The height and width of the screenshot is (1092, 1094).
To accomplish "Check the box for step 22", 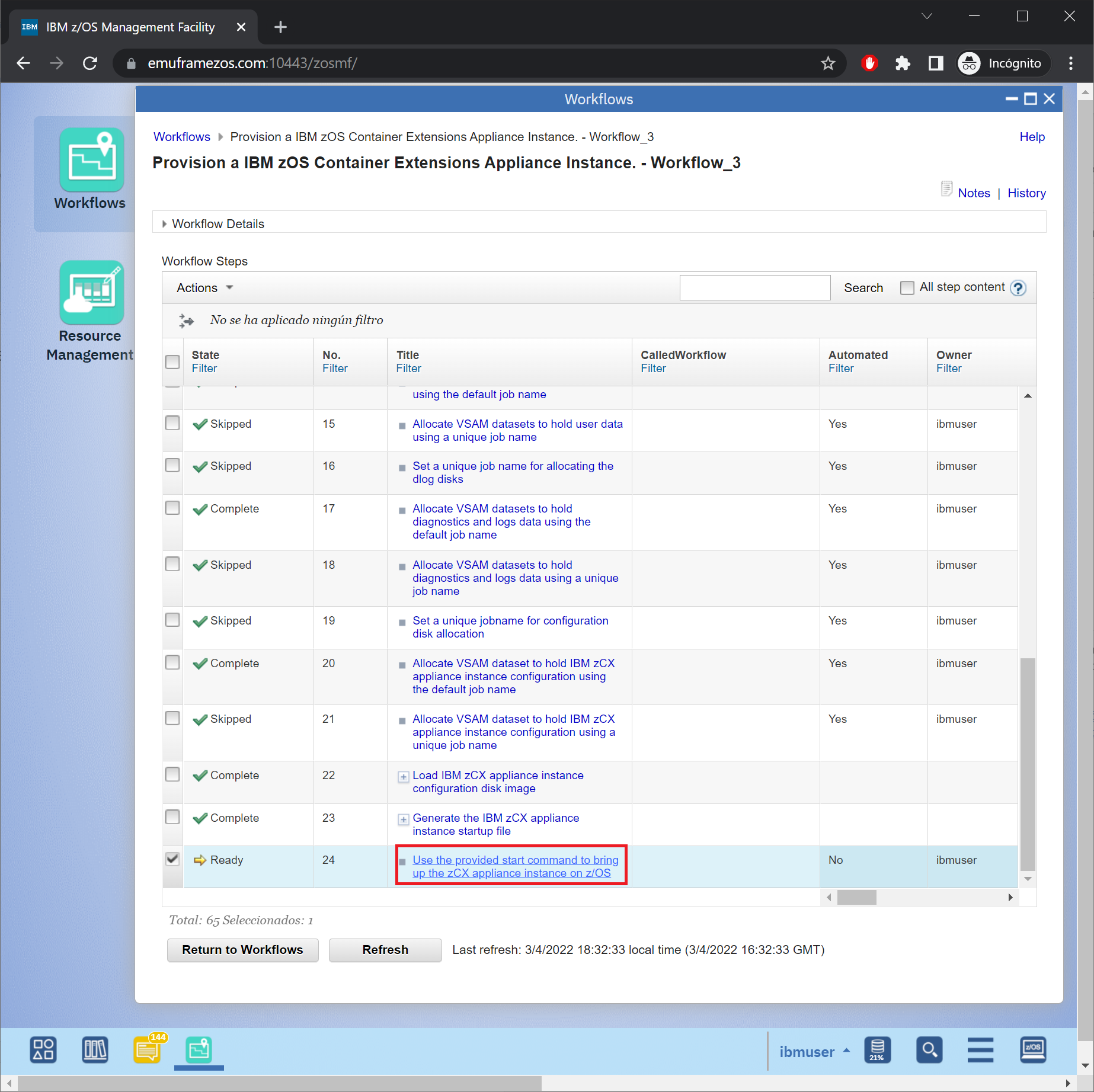I will point(172,774).
